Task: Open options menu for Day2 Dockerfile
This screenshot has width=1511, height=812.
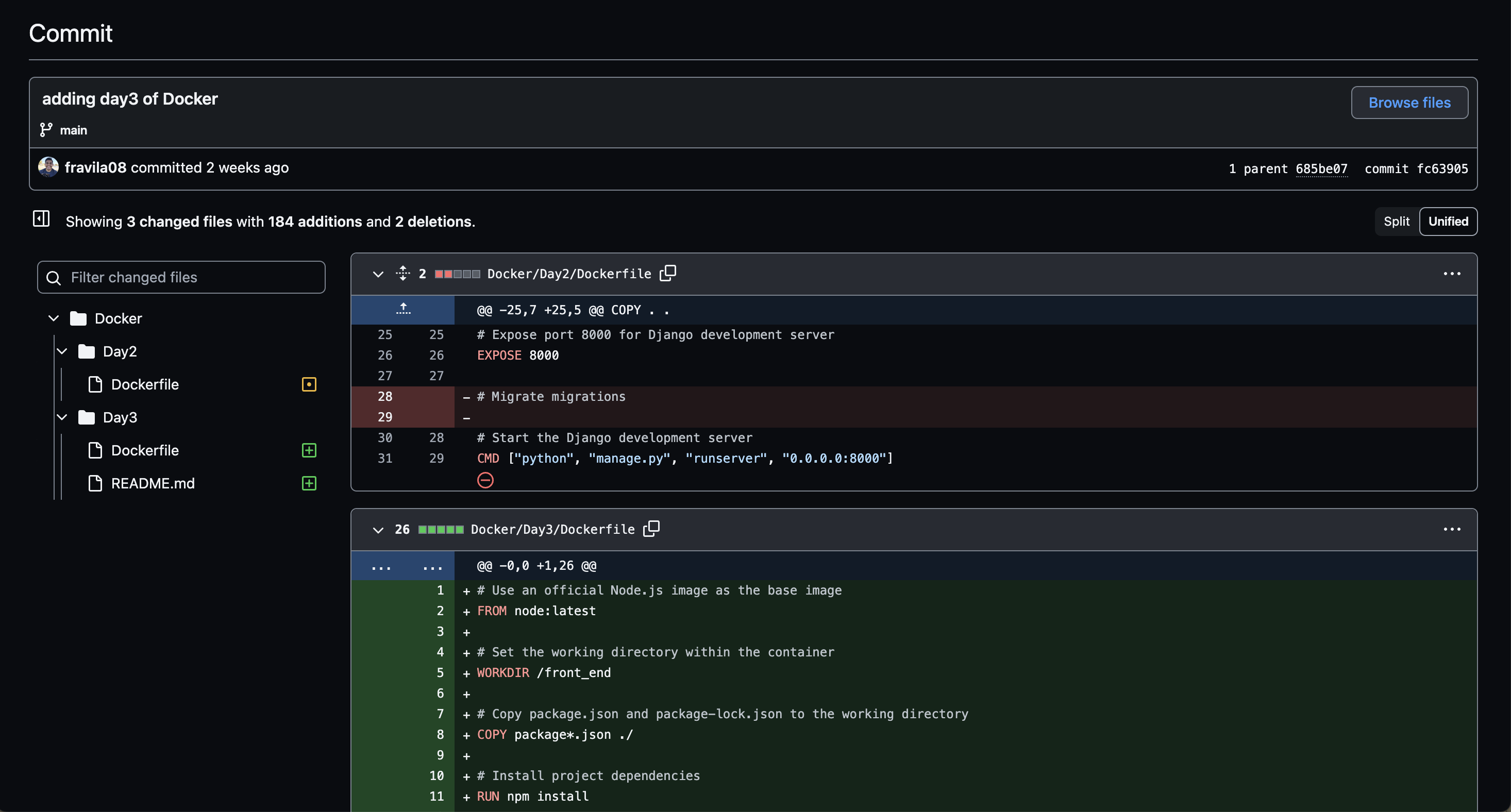Action: (x=1452, y=273)
